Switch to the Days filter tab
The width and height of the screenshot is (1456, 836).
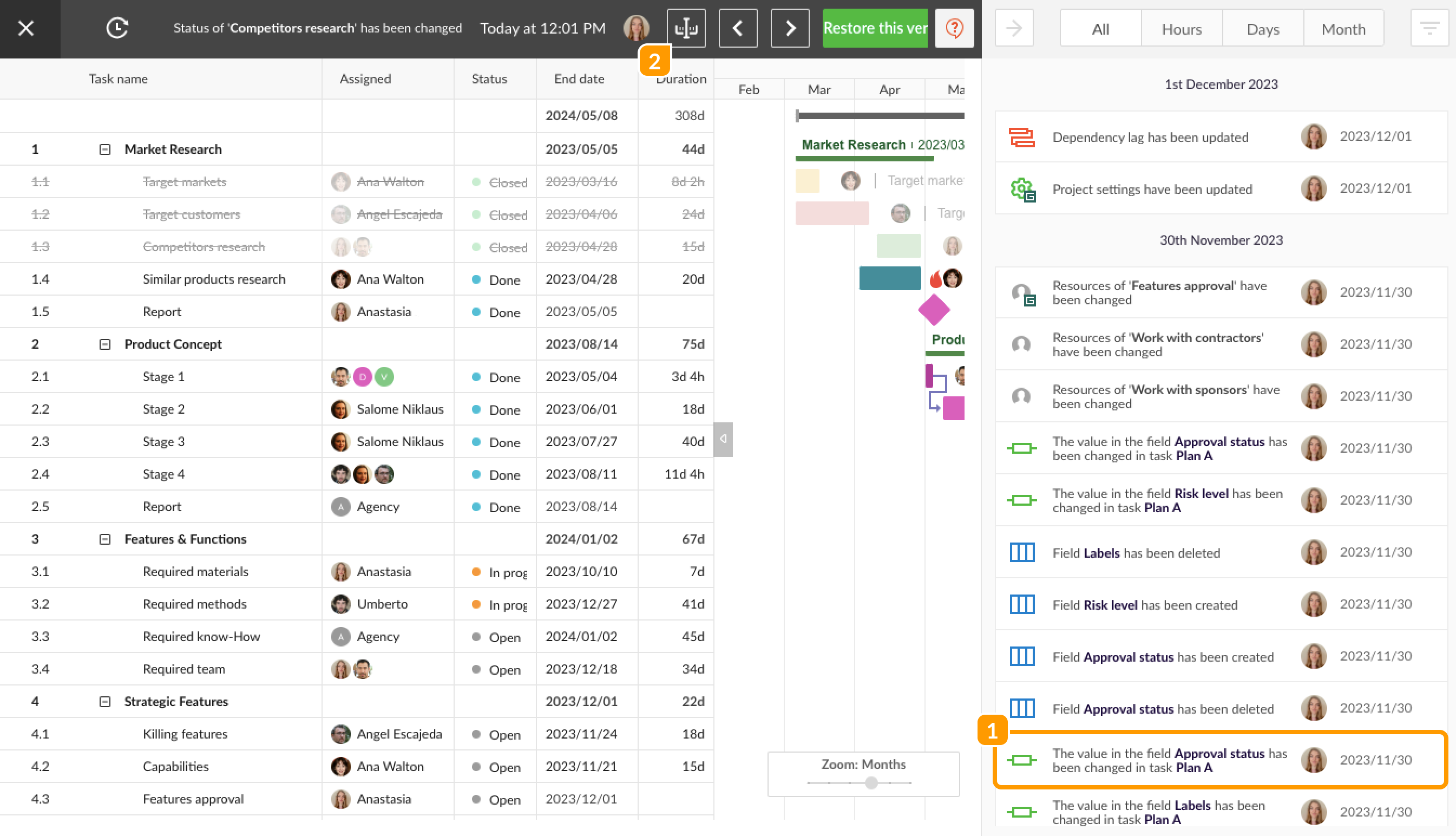pos(1263,29)
